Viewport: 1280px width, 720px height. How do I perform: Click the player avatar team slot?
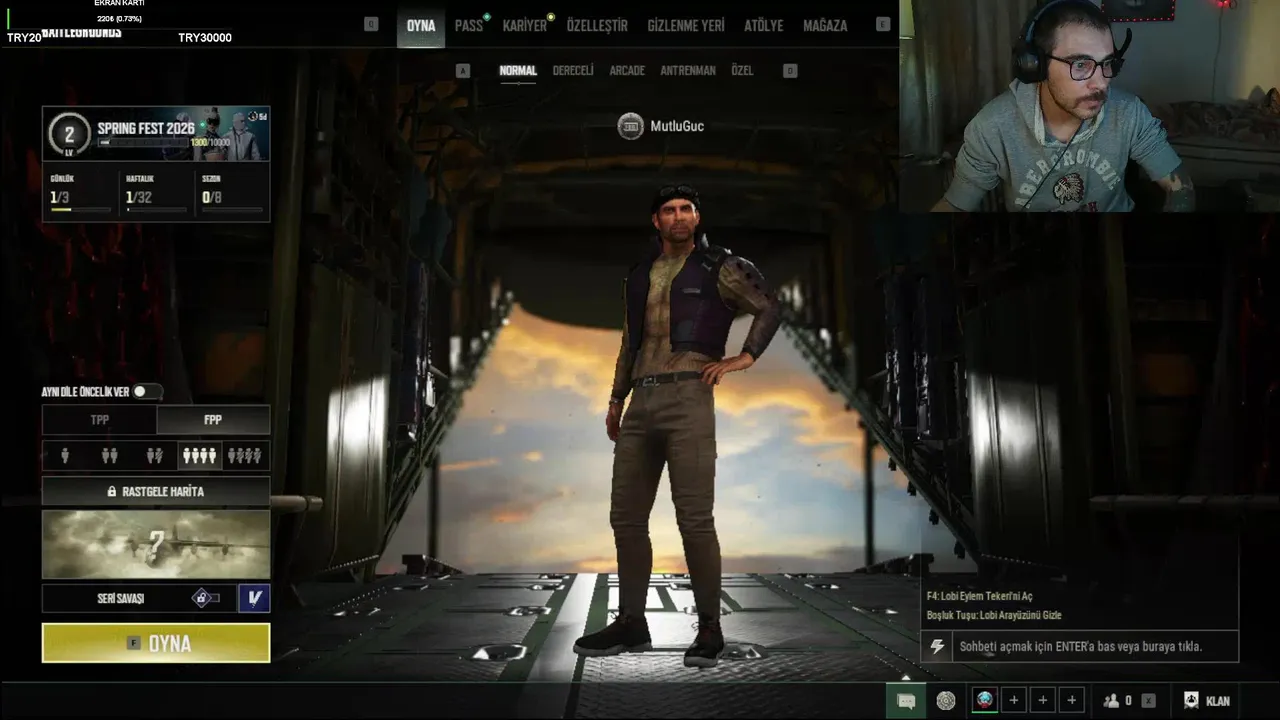point(985,700)
